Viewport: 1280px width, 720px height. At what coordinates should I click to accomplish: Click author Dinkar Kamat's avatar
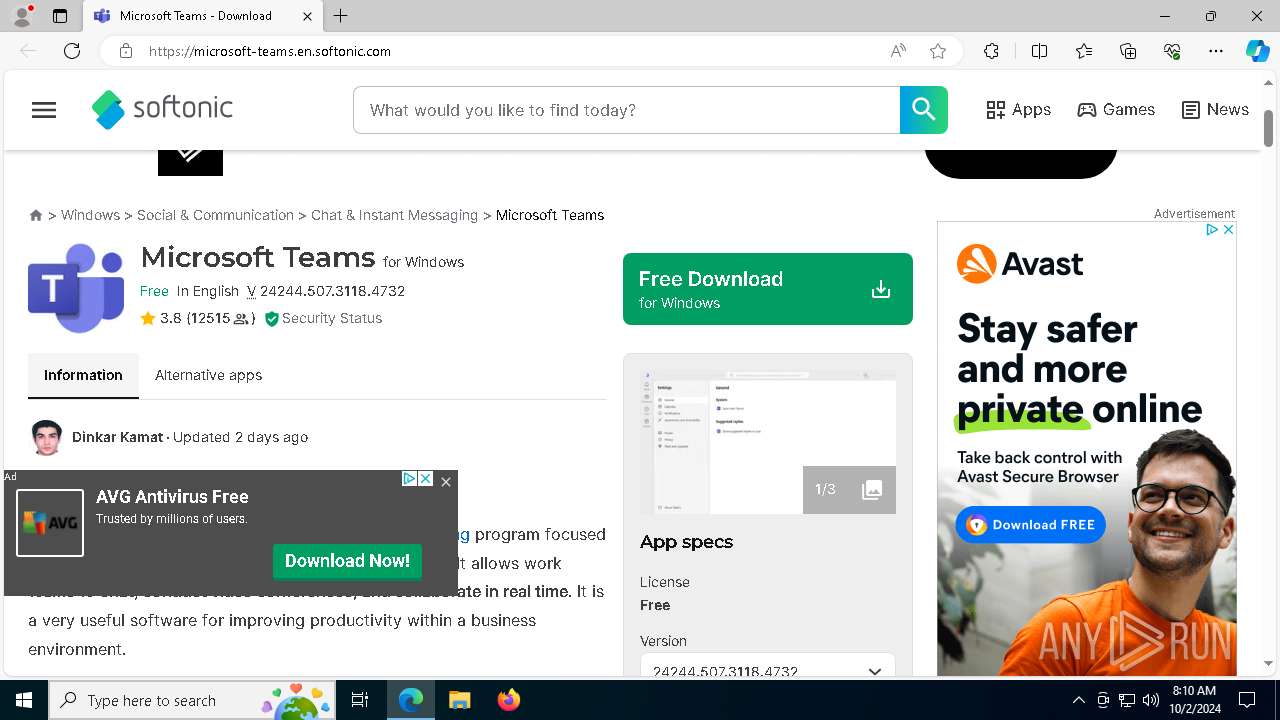[46, 437]
